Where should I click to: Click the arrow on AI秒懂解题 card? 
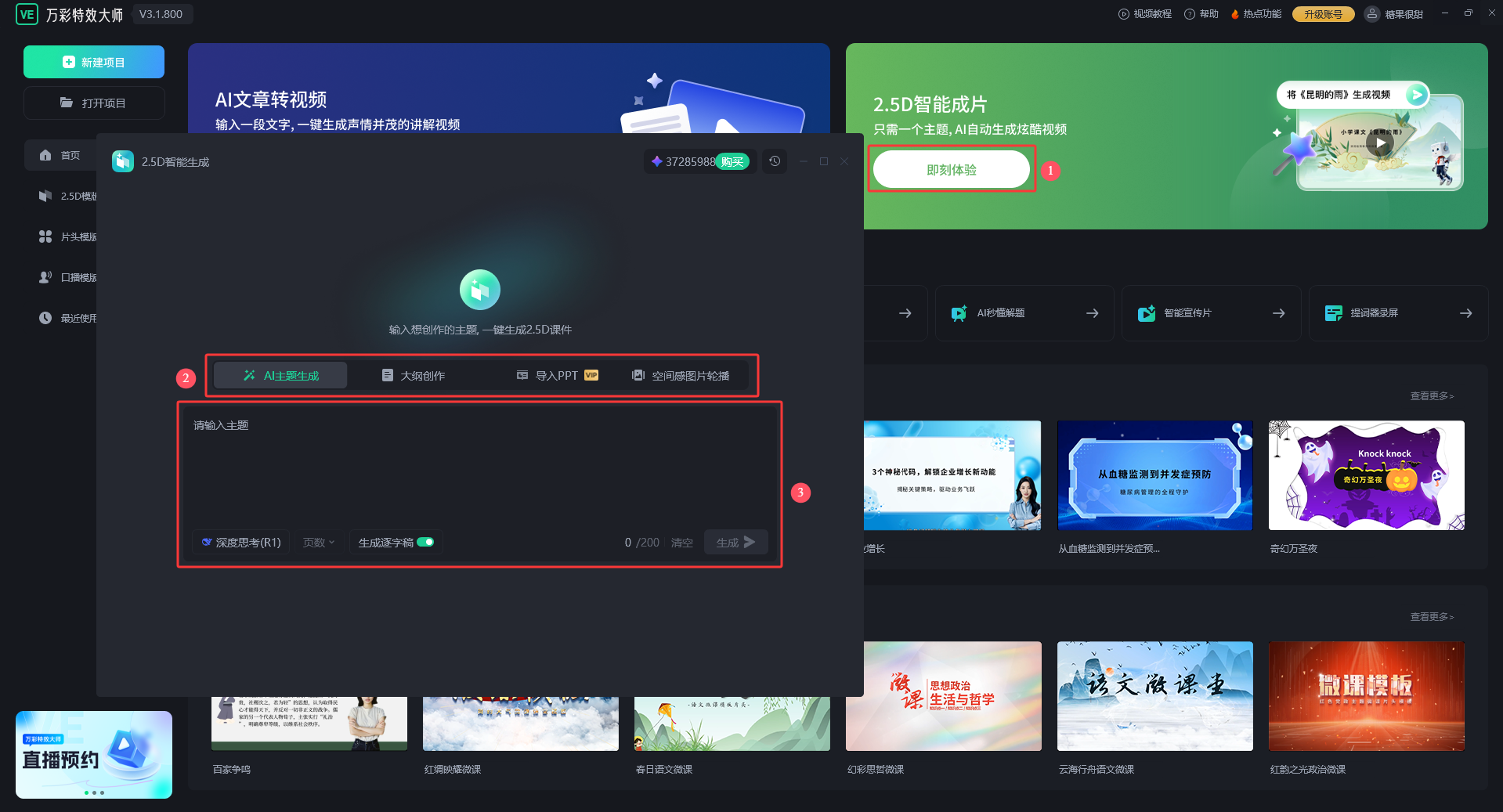pos(1092,313)
